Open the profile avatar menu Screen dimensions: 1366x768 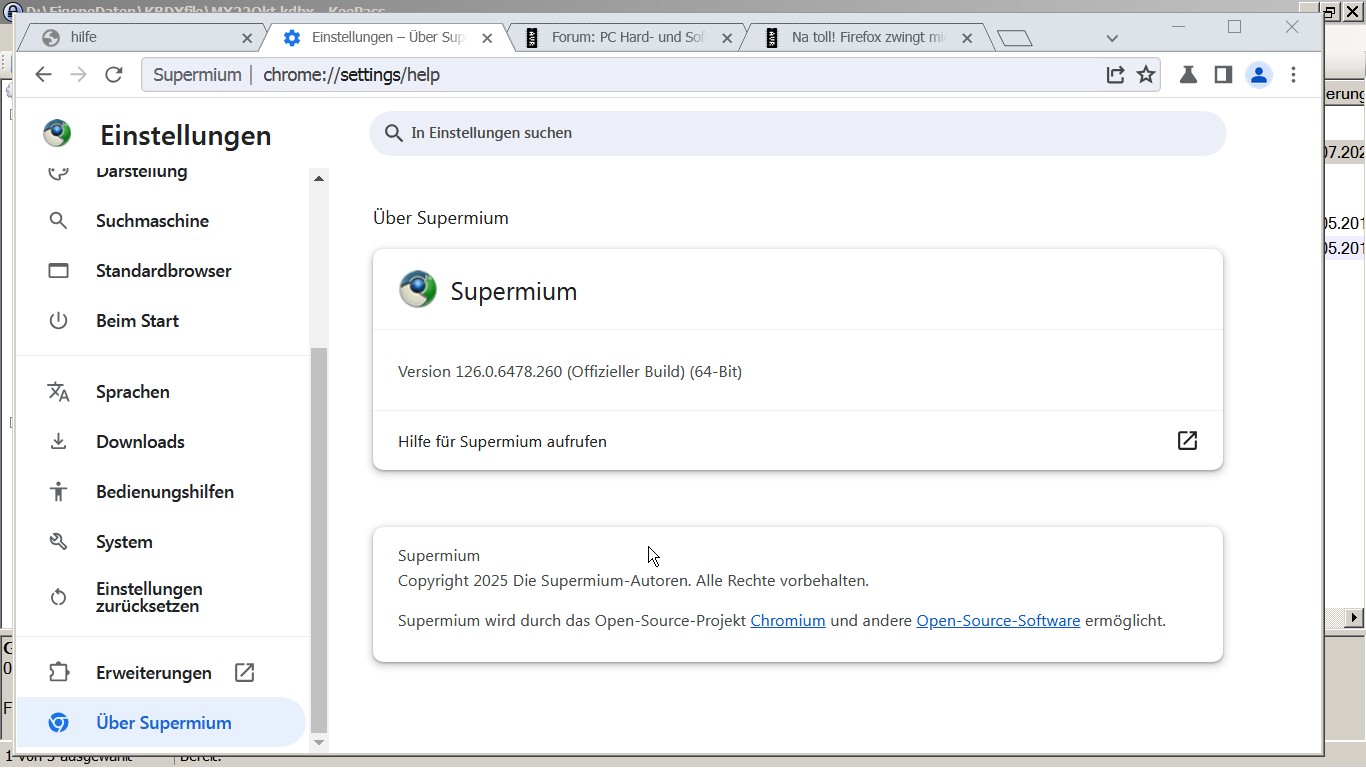pyautogui.click(x=1259, y=75)
